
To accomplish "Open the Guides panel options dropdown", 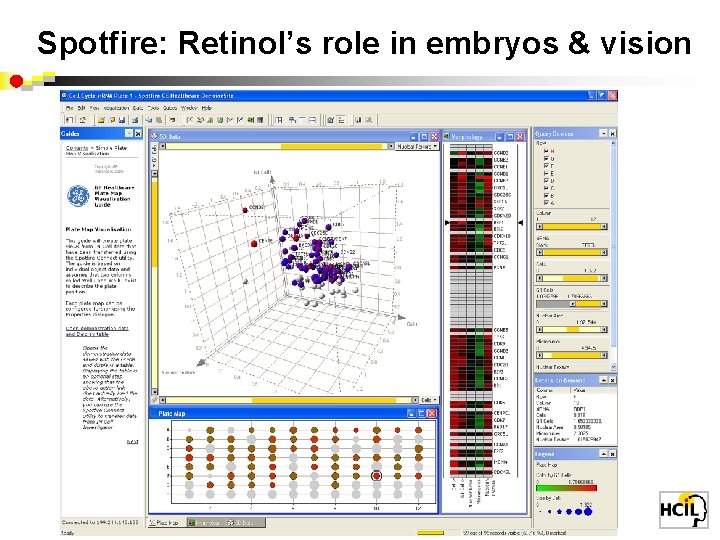I will (x=129, y=133).
